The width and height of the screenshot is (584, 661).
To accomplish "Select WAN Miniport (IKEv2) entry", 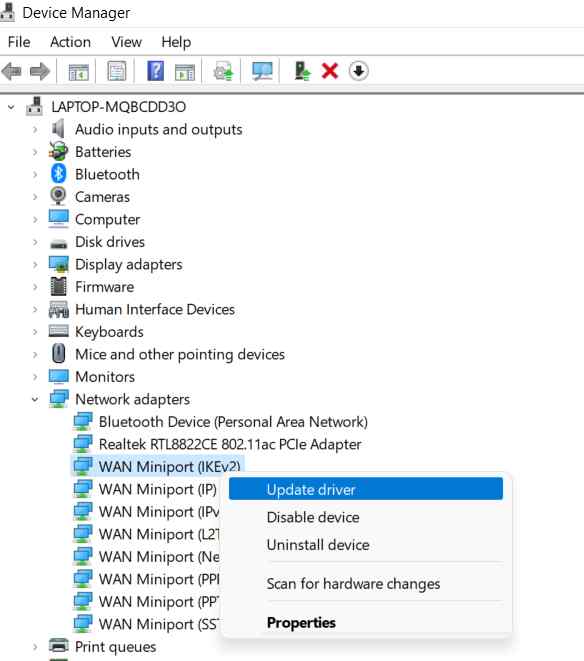I will pyautogui.click(x=170, y=466).
